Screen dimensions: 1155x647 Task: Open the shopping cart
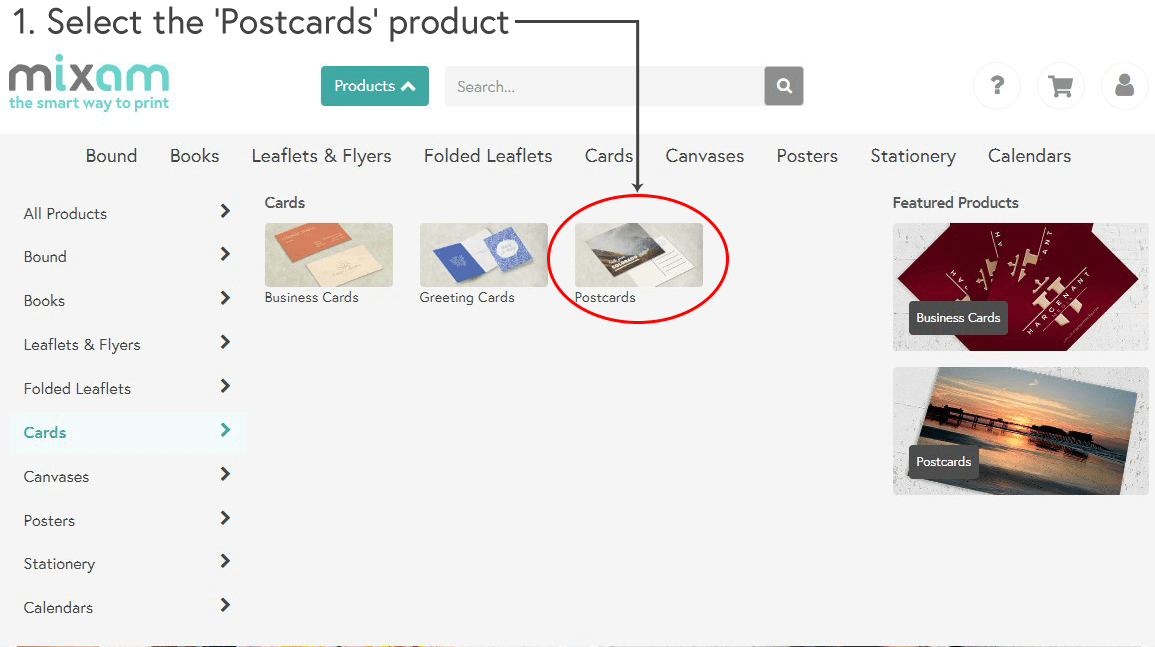click(x=1060, y=86)
